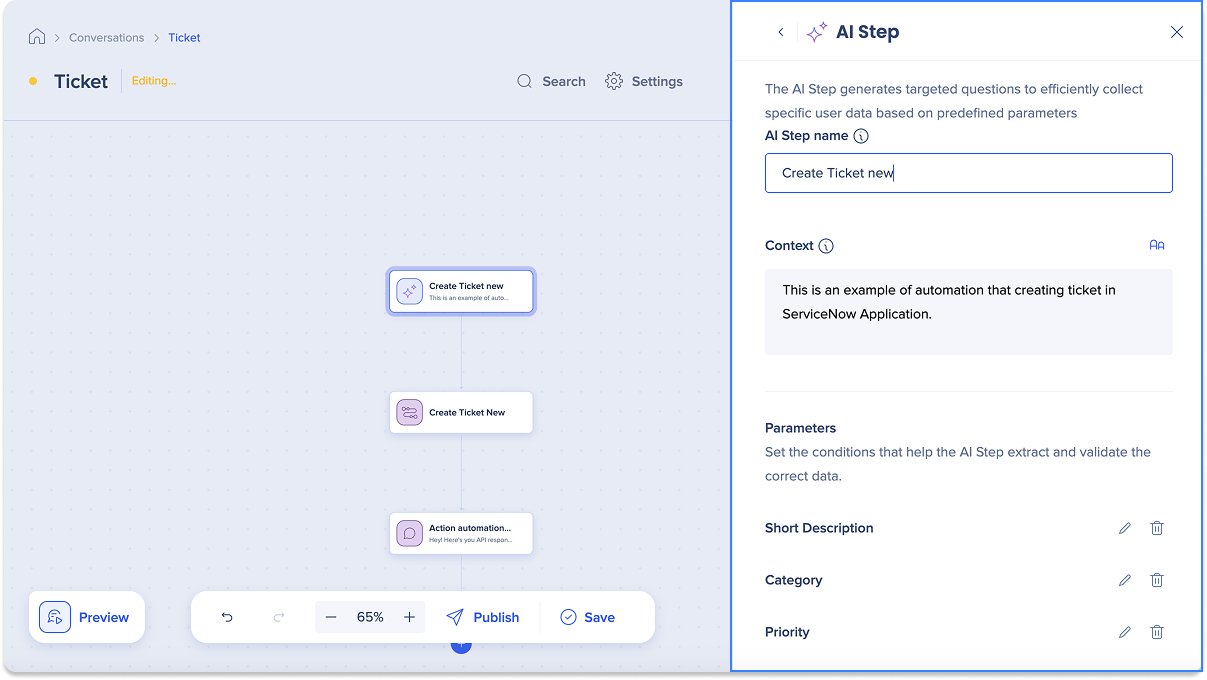The width and height of the screenshot is (1207, 680).
Task: Click the home icon in breadcrumb
Action: pos(37,37)
